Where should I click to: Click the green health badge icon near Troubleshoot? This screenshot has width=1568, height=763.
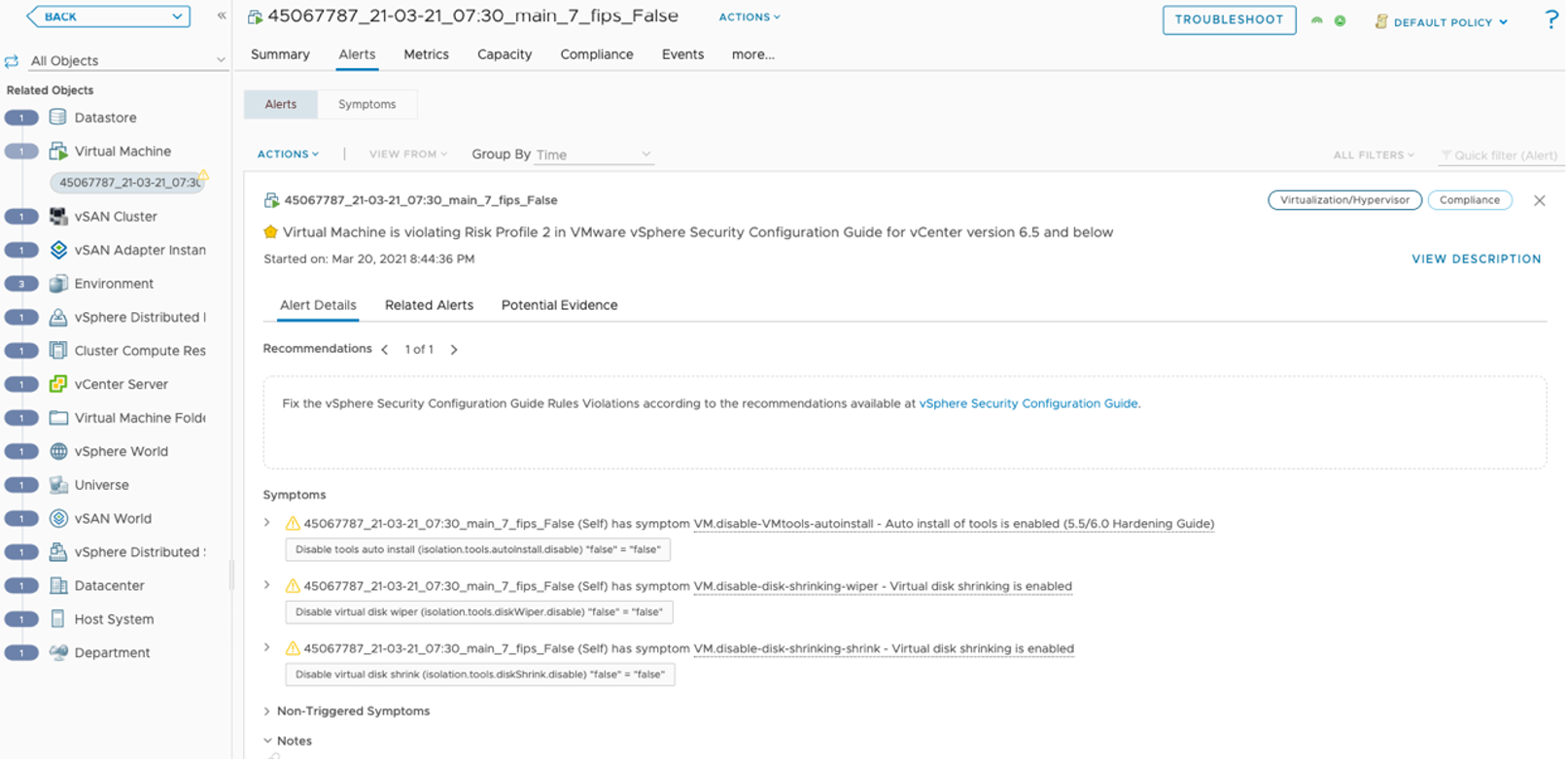click(1317, 20)
